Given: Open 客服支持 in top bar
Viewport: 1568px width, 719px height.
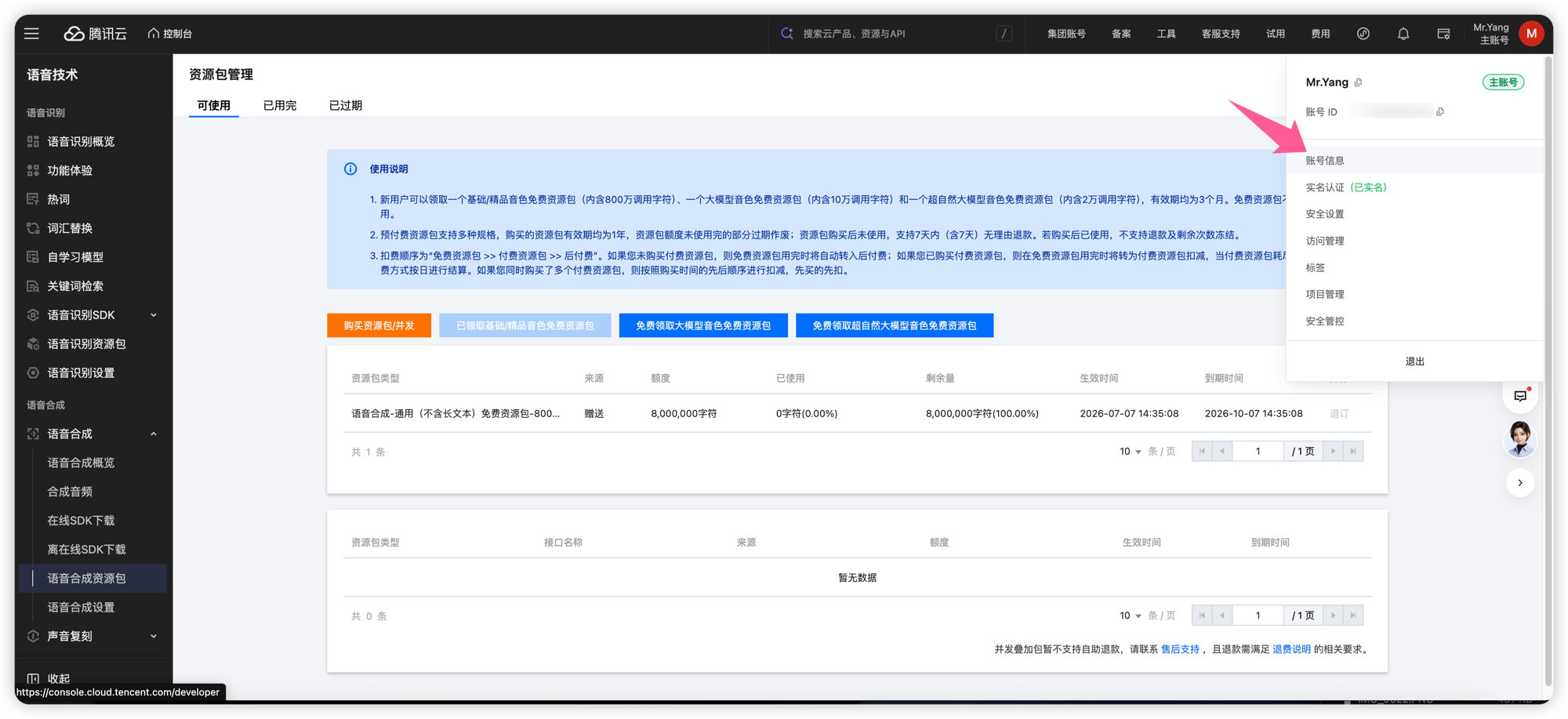Looking at the screenshot, I should pos(1221,34).
